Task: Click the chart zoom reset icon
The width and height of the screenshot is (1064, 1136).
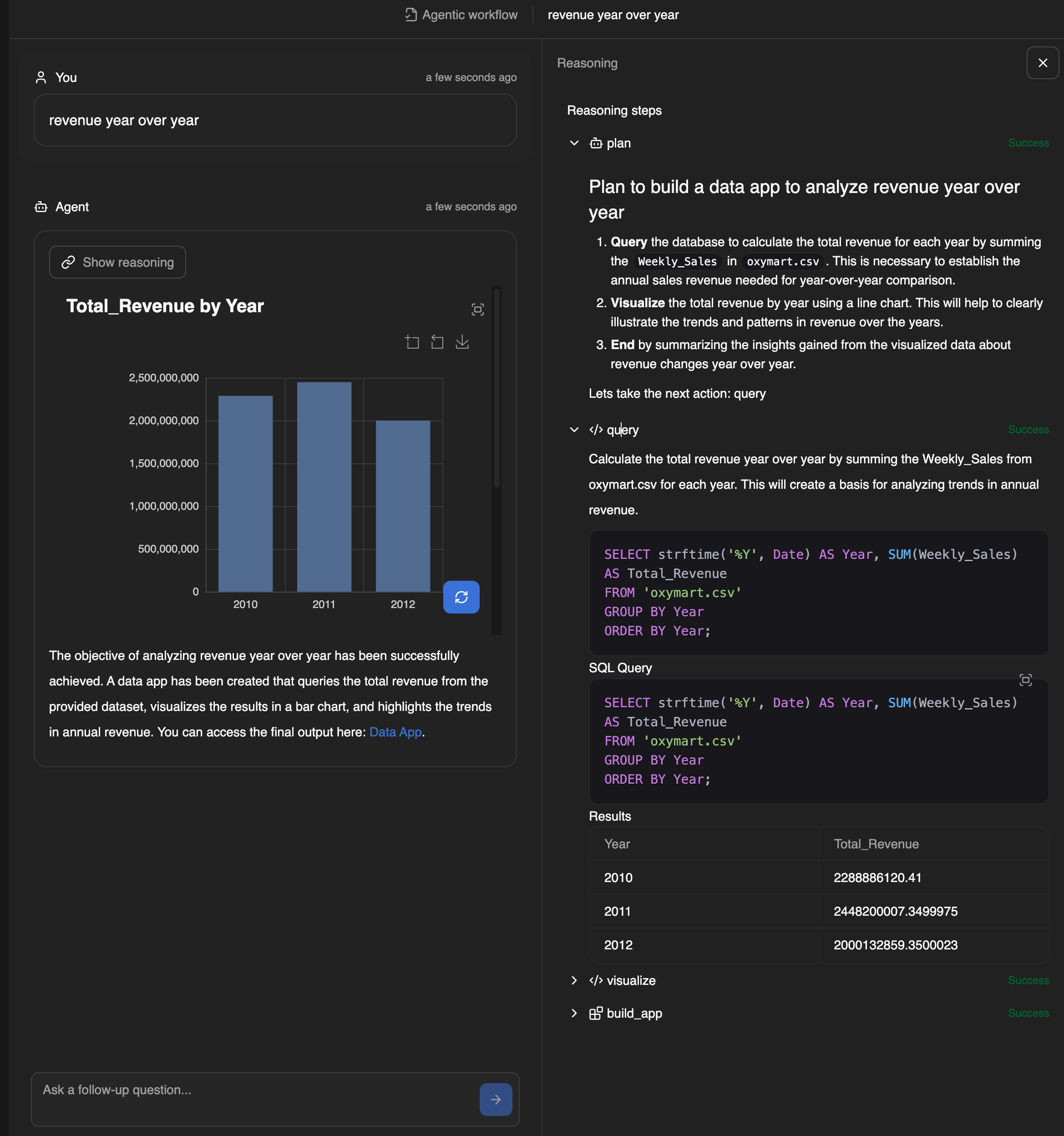Action: (437, 342)
